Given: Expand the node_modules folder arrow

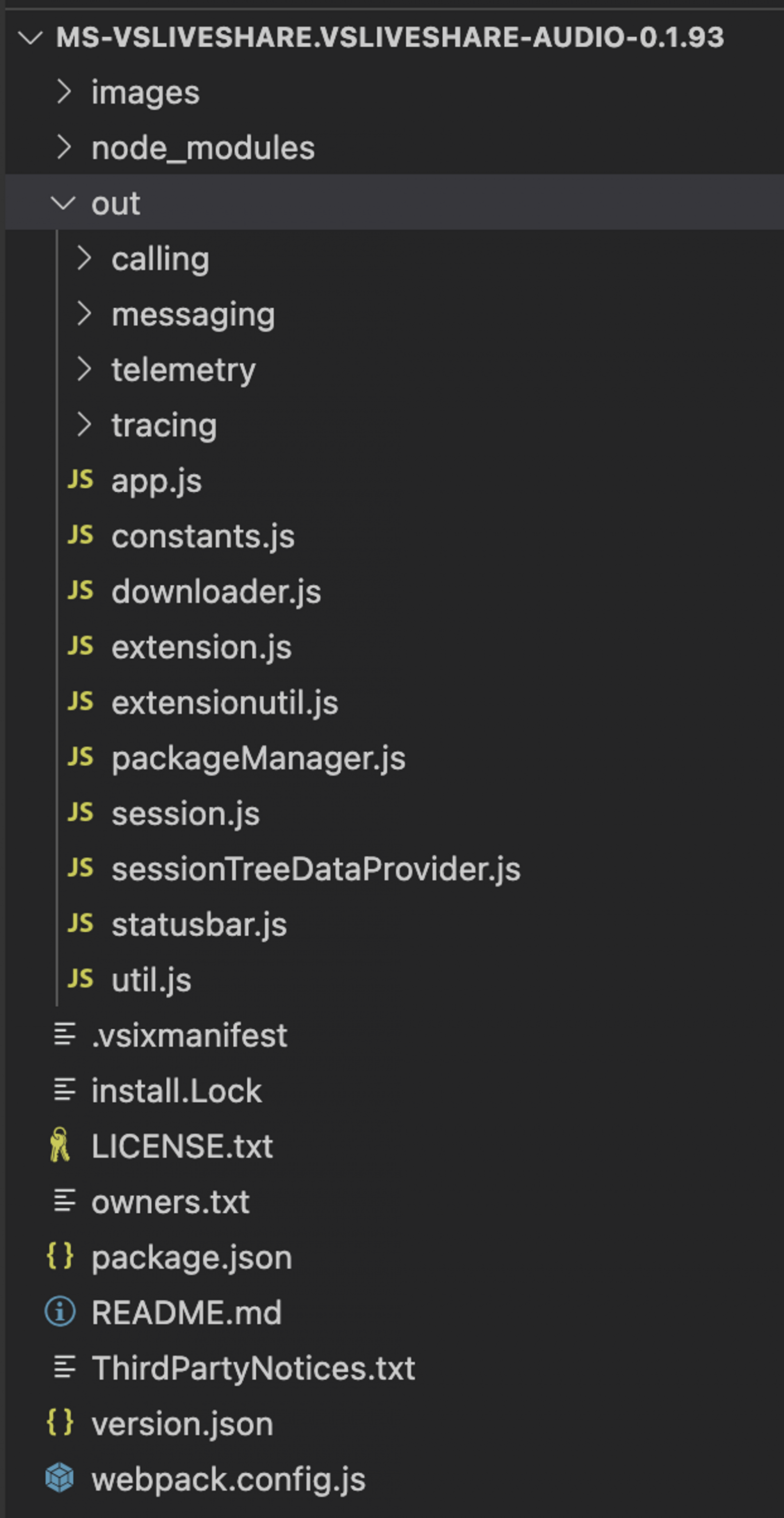Looking at the screenshot, I should [x=64, y=147].
